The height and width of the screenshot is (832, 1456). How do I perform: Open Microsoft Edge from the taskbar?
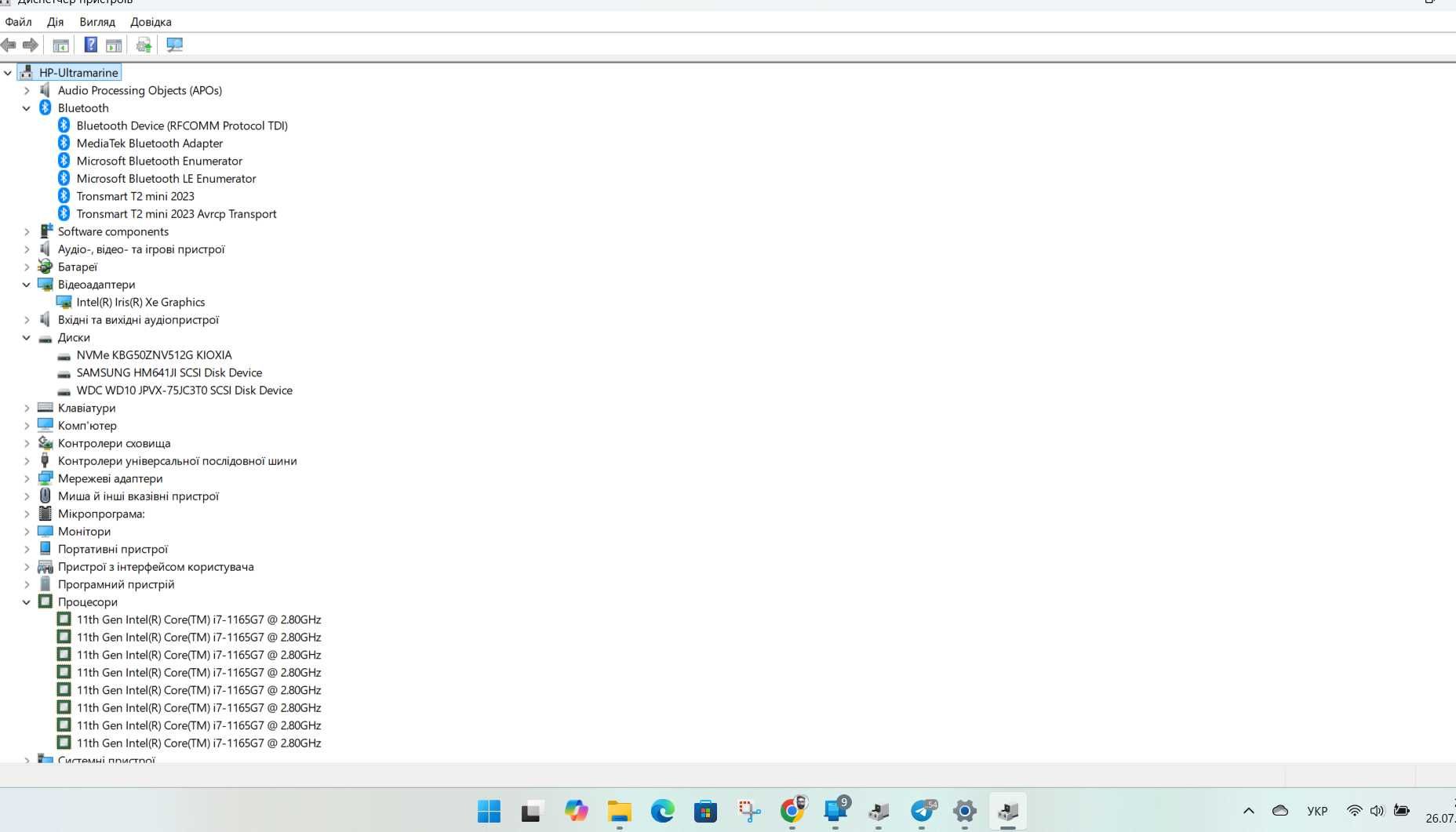coord(662,811)
